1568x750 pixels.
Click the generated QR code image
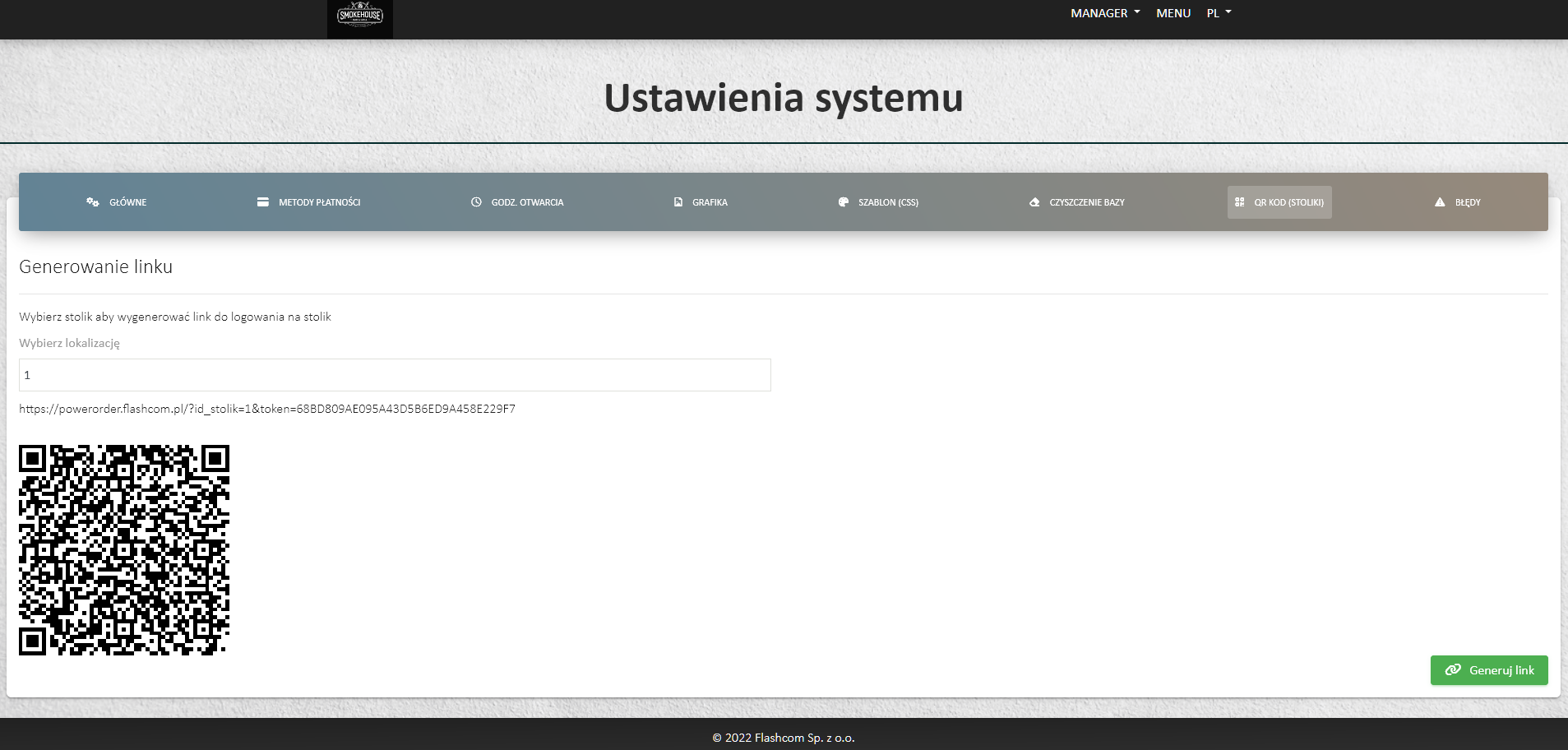coord(124,550)
